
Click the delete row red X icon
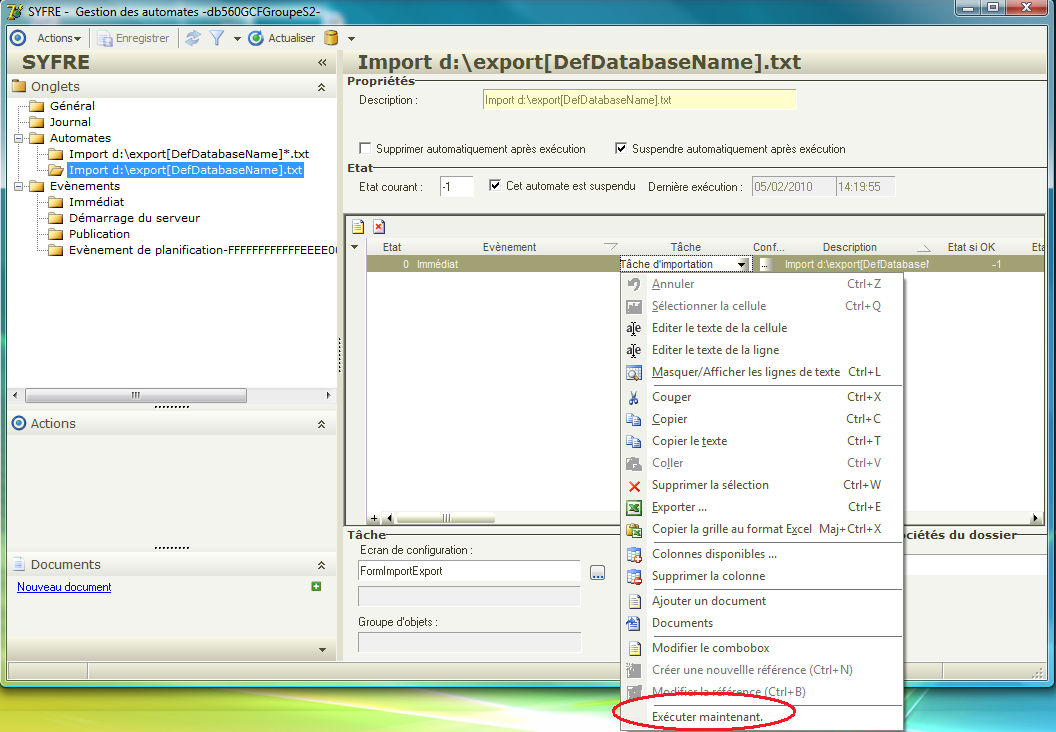(379, 227)
